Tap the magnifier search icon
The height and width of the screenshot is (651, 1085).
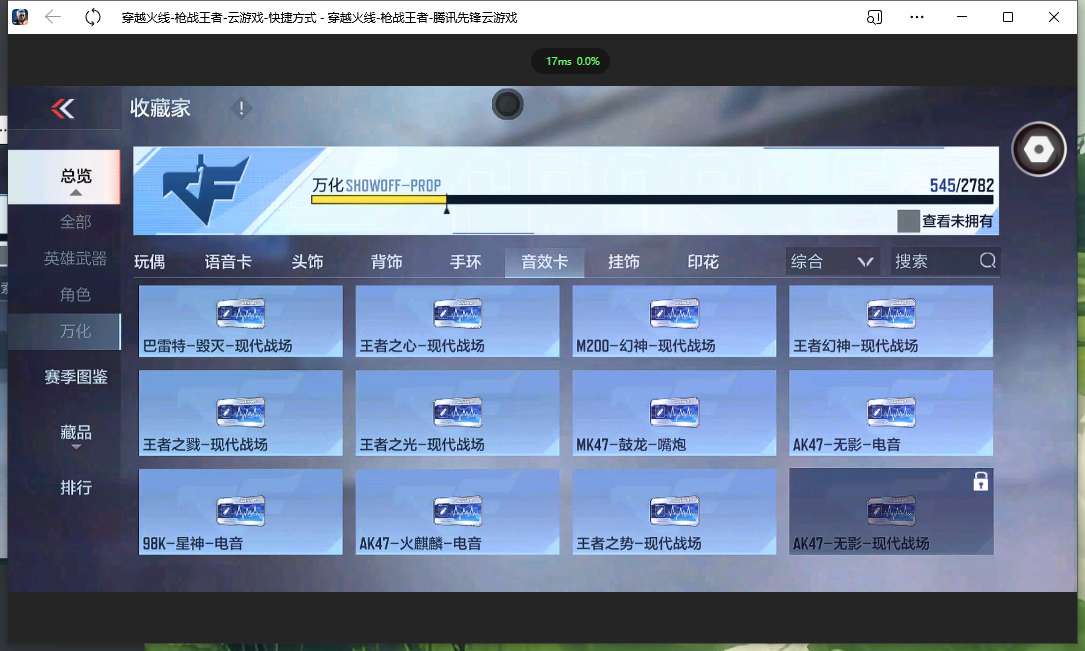pyautogui.click(x=987, y=261)
